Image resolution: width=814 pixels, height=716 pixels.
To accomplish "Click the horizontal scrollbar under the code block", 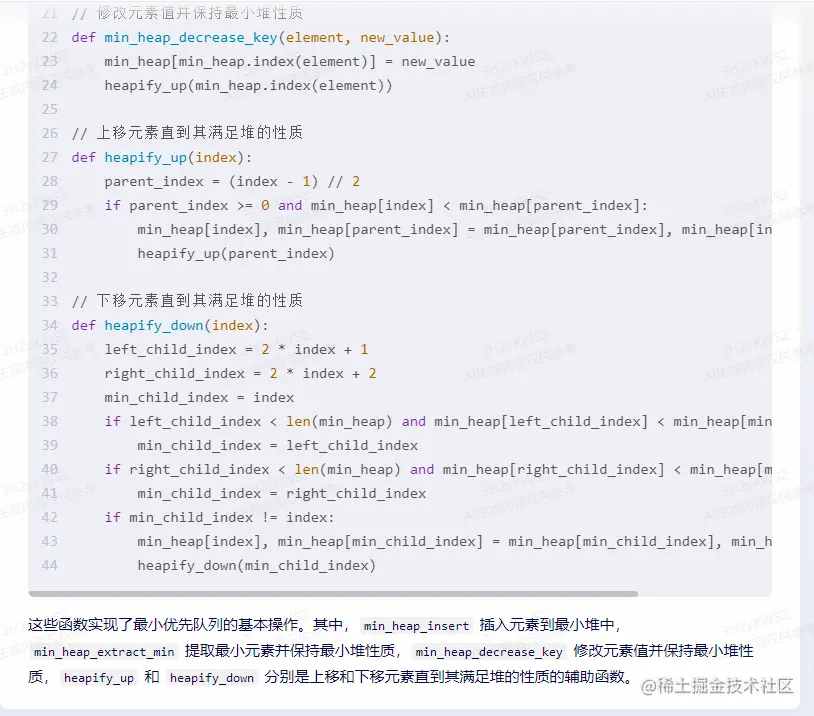I will click(333, 593).
